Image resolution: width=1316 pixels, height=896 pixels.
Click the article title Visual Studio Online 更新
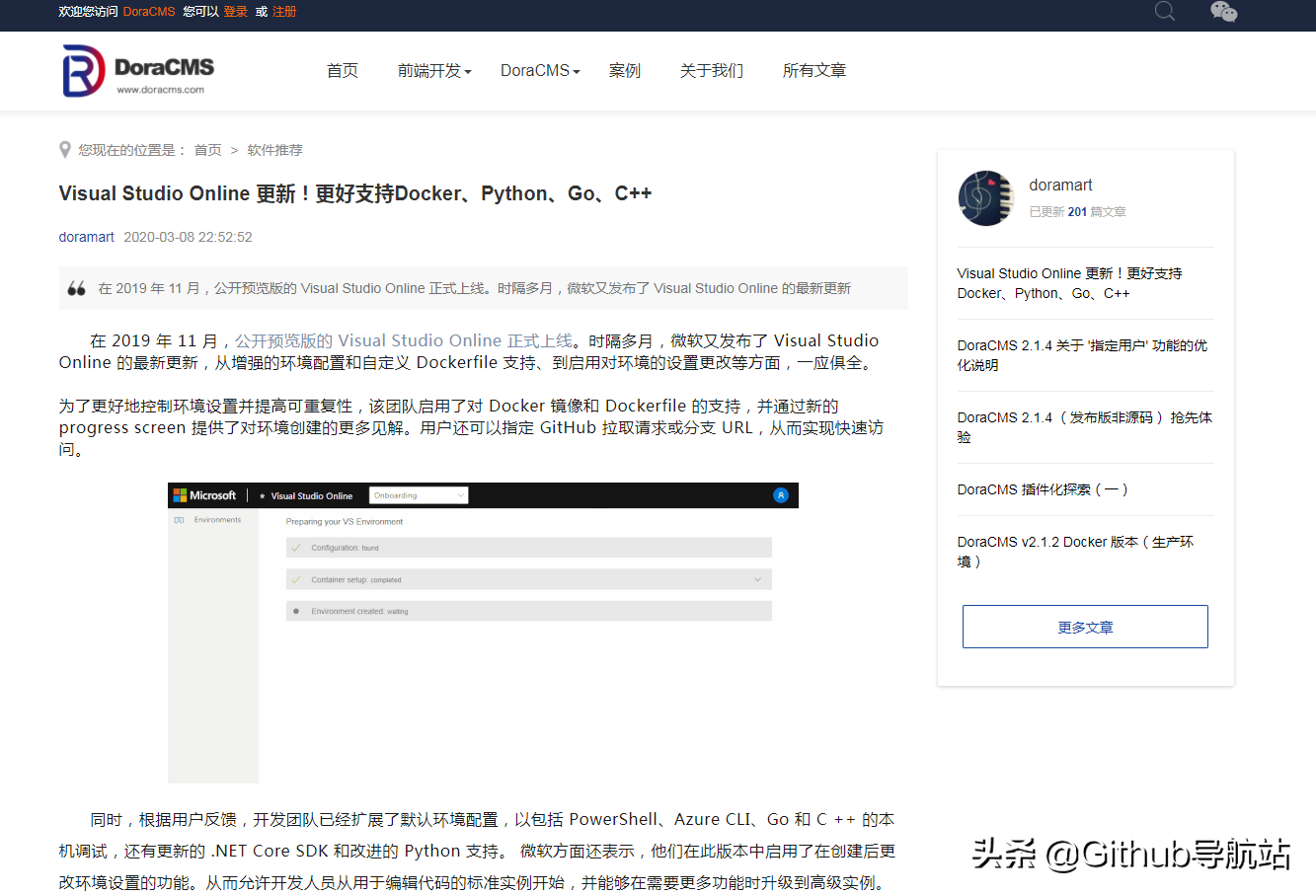pos(355,193)
